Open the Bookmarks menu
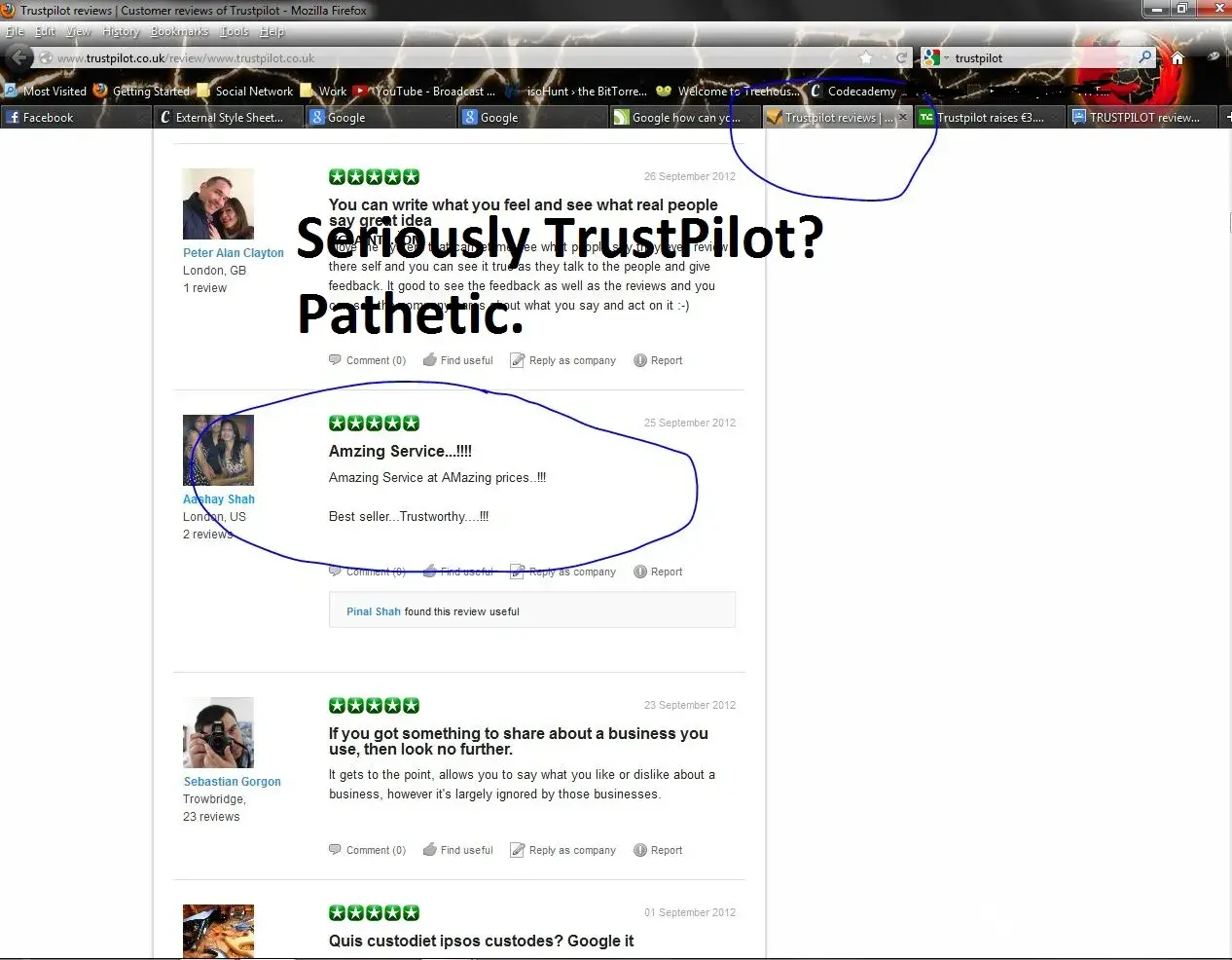1232x960 pixels. coord(179,31)
